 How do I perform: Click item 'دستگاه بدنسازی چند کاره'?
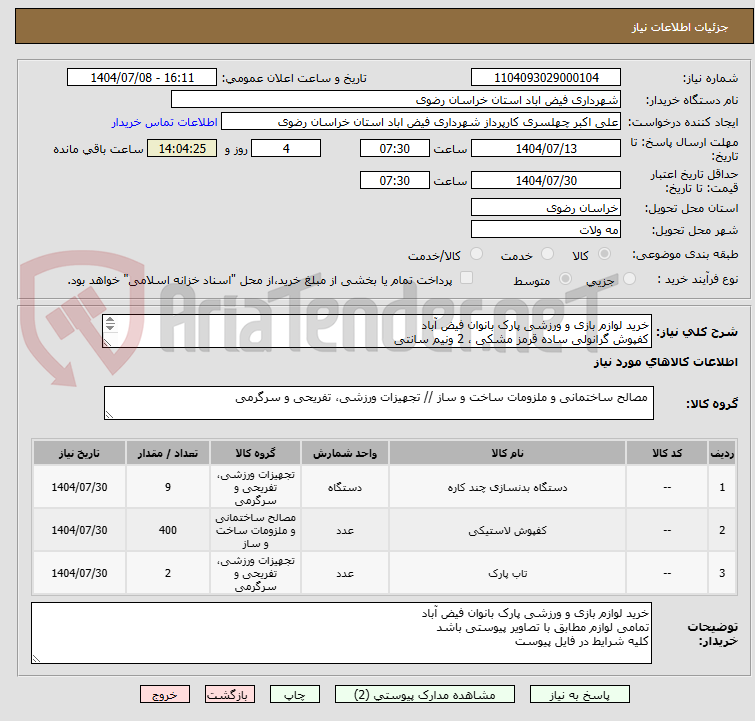click(508, 487)
